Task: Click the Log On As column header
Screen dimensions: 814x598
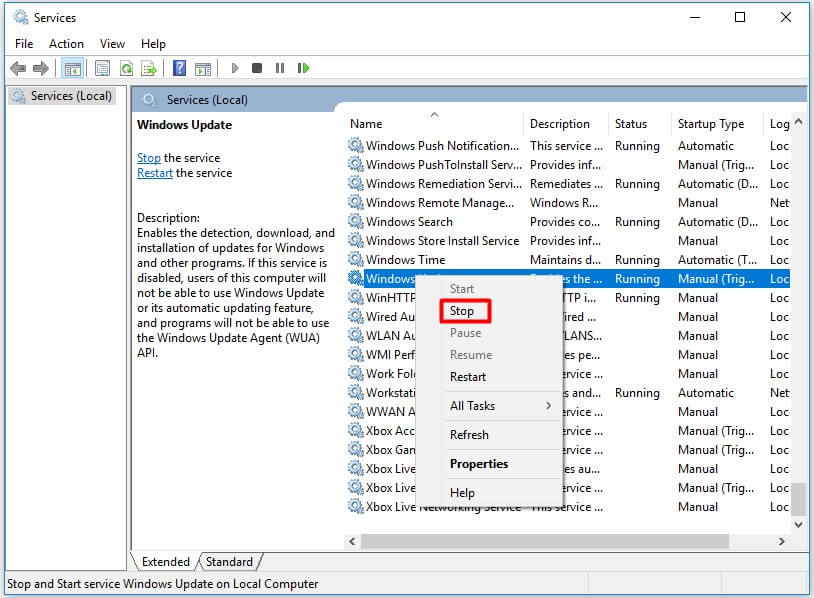Action: [x=779, y=124]
